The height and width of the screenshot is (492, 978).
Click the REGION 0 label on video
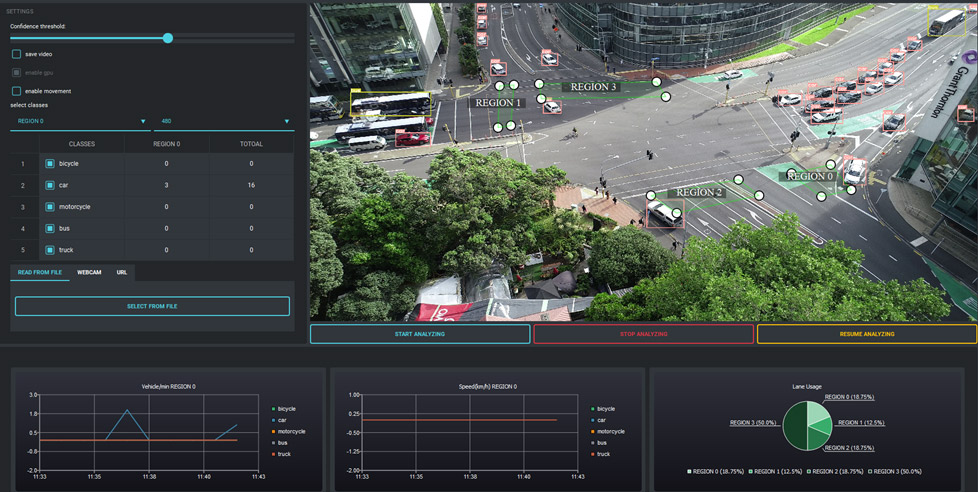click(810, 176)
